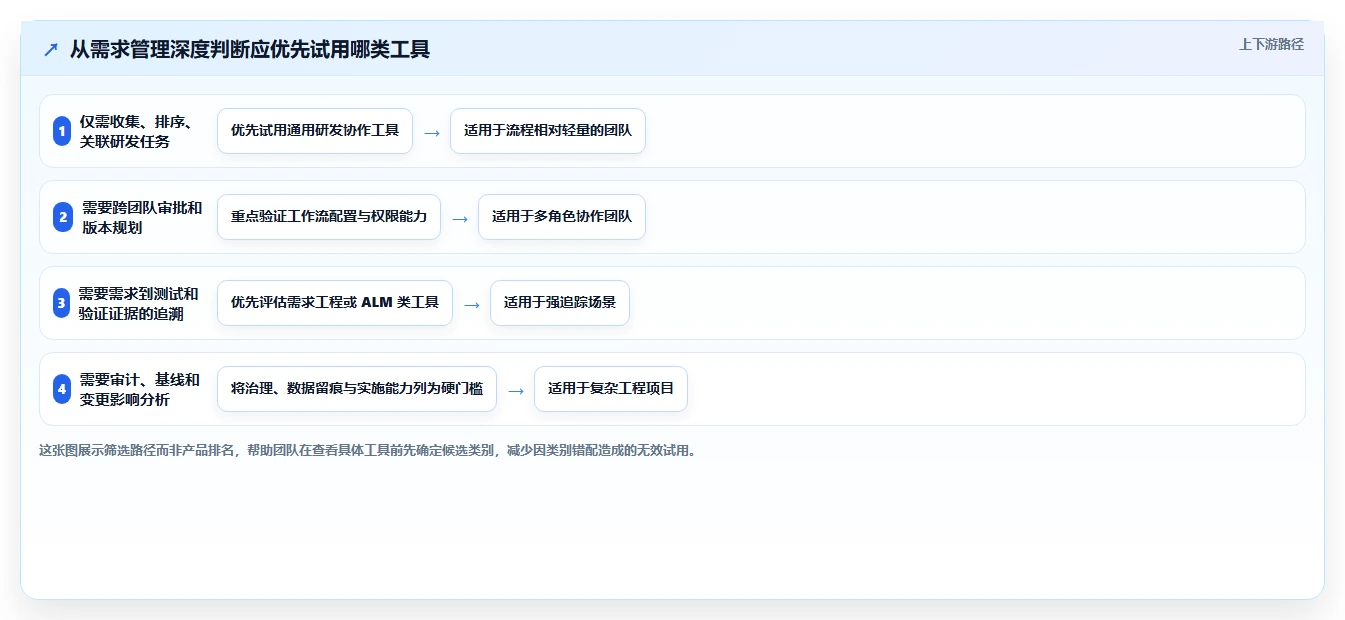Select the 将治理、数据留痕与实施能力列为硬门槛 box
This screenshot has width=1345, height=620.
coord(357,389)
